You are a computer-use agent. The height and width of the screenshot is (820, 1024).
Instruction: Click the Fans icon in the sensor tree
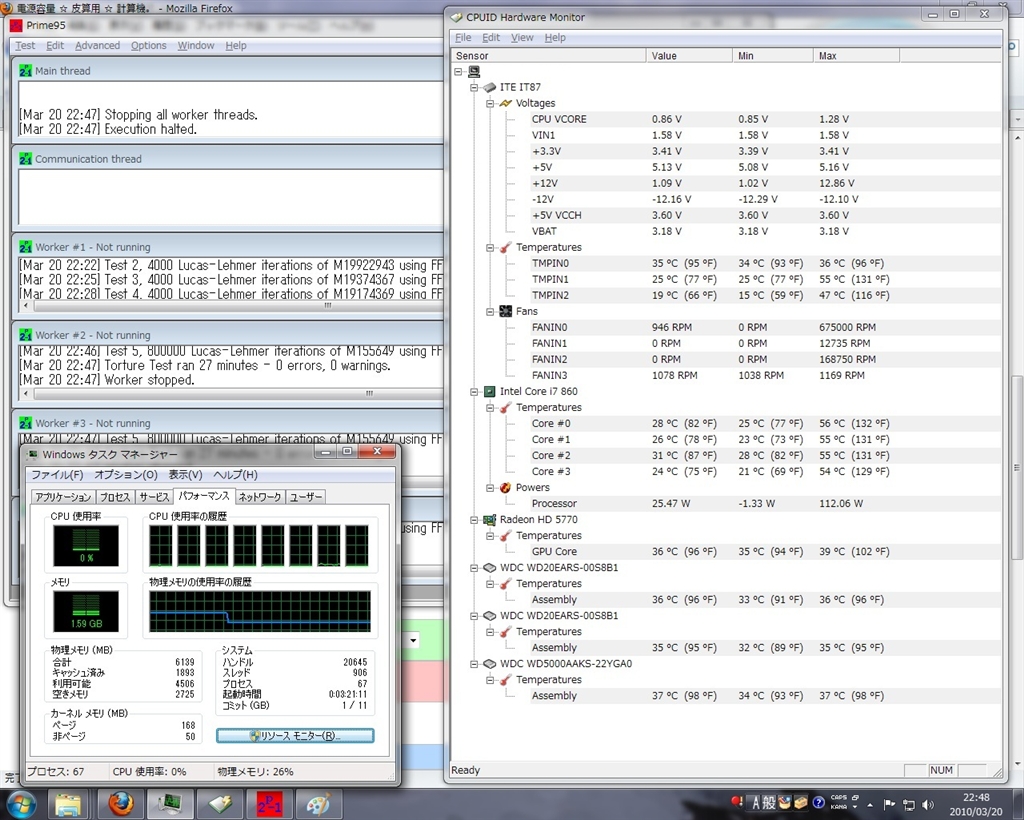(506, 311)
